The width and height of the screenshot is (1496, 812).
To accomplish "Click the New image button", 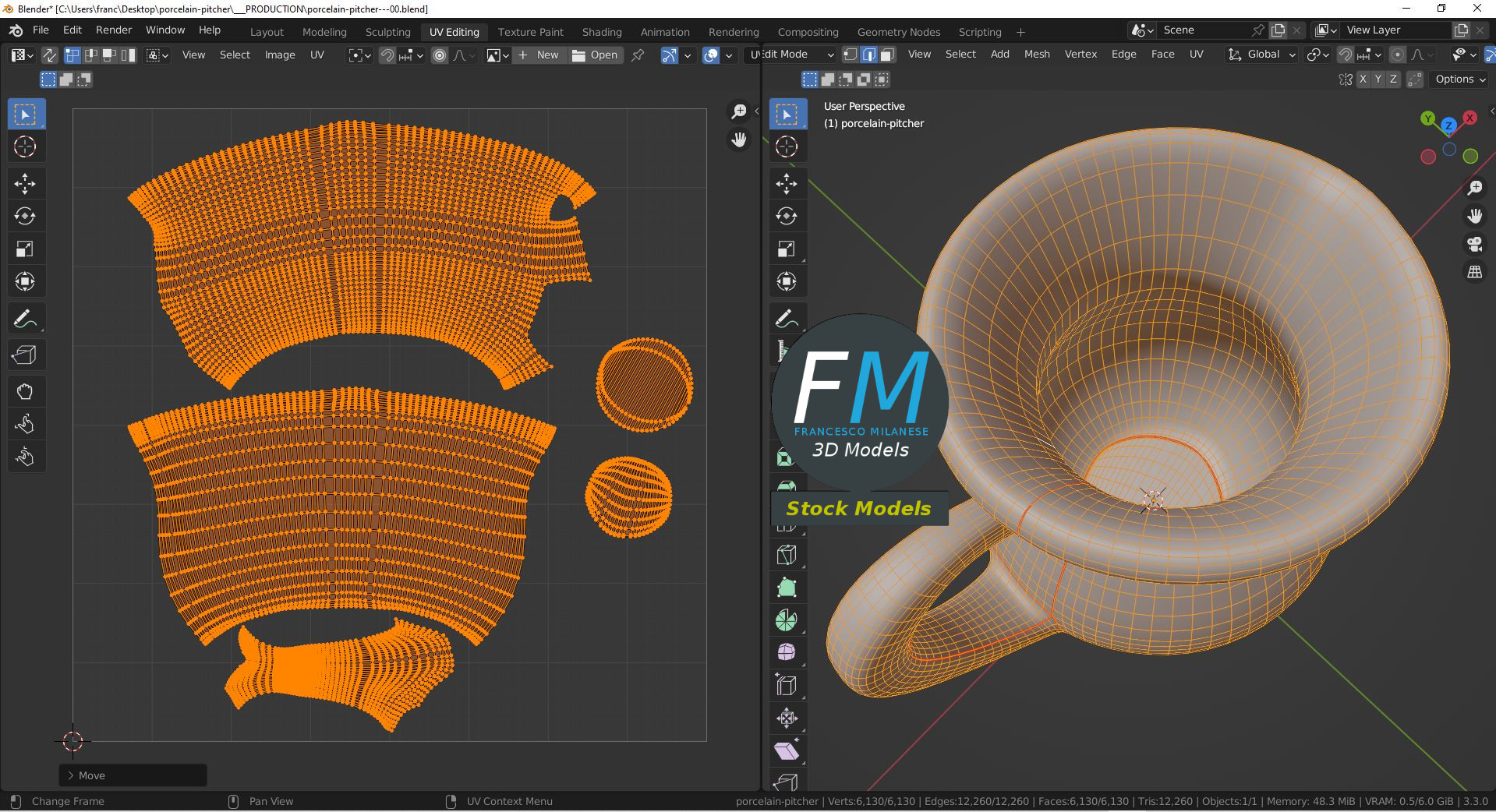I will coord(539,55).
